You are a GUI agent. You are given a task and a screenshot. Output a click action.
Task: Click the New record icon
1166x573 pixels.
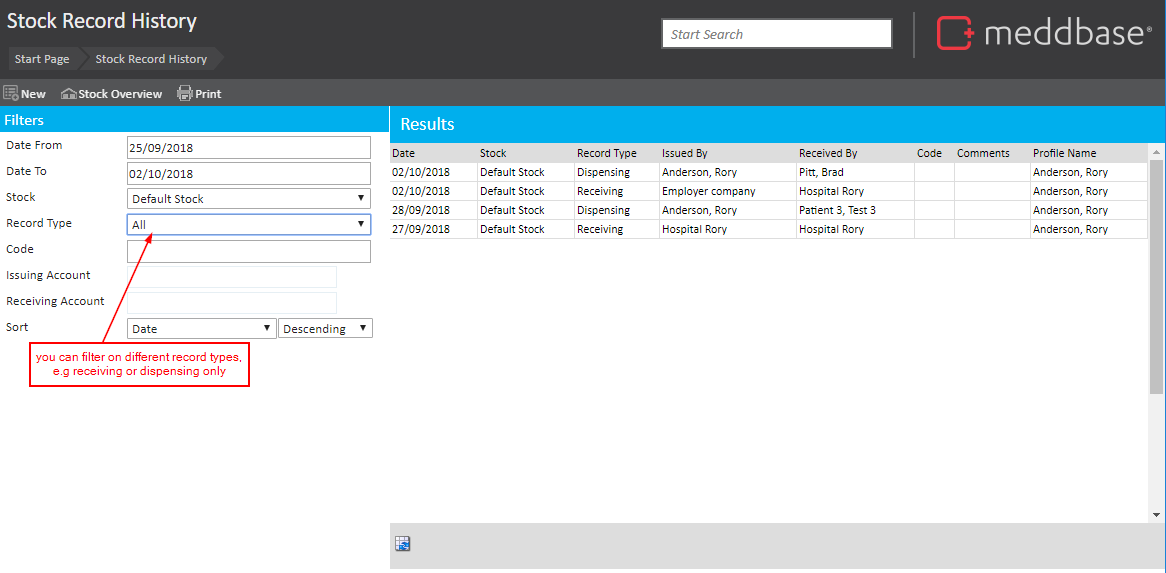tap(12, 94)
